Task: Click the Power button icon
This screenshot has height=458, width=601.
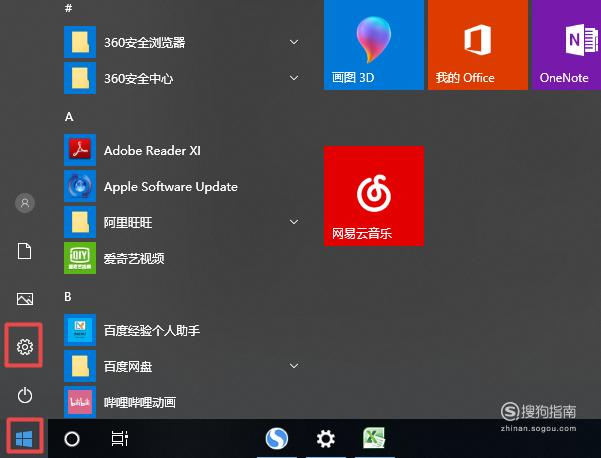Action: tap(25, 395)
